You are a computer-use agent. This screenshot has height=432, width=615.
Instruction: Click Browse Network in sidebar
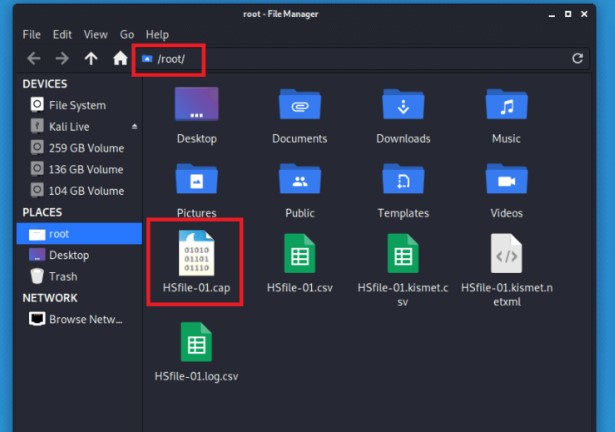[79, 319]
